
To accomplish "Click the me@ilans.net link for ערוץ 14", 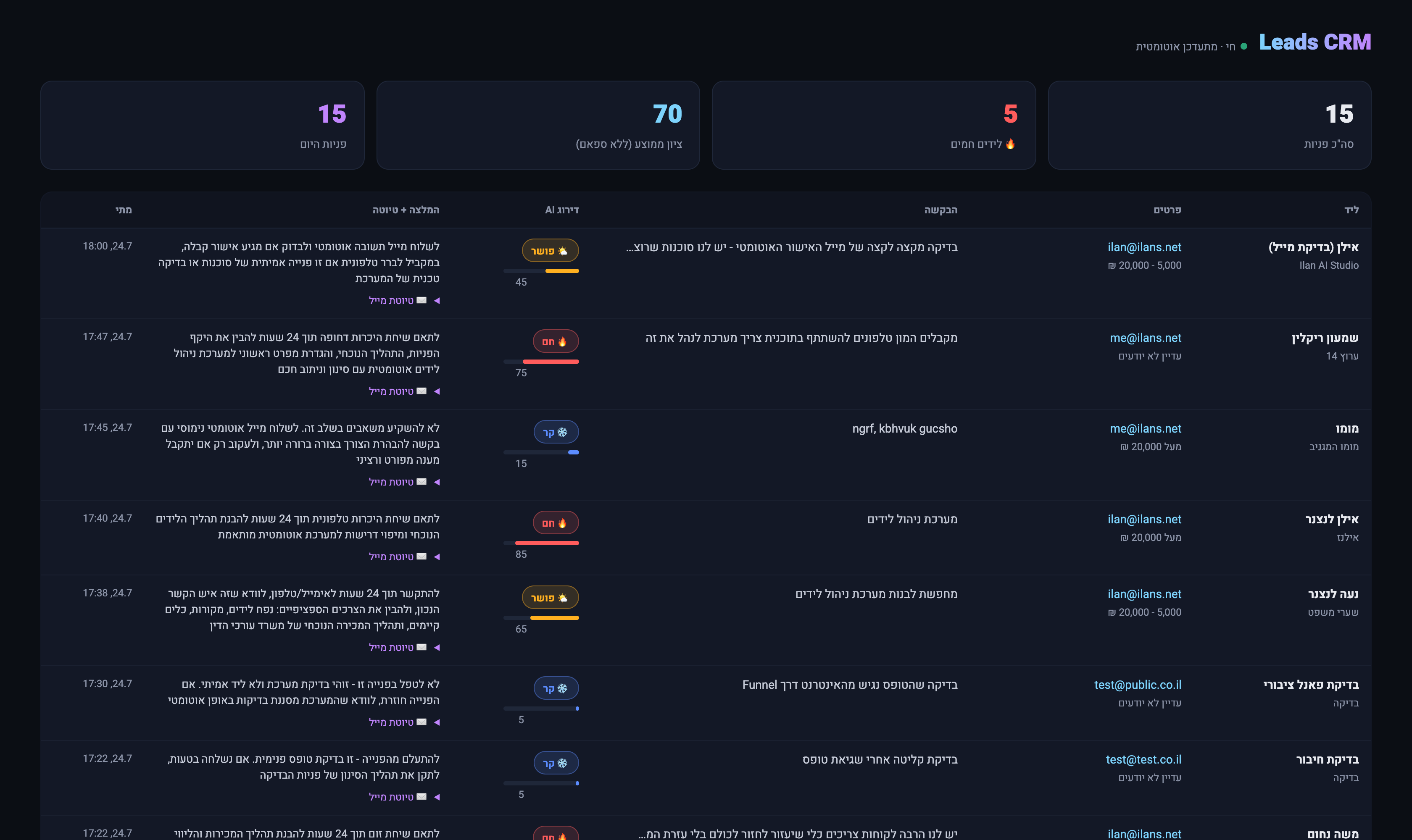I will tap(1145, 338).
